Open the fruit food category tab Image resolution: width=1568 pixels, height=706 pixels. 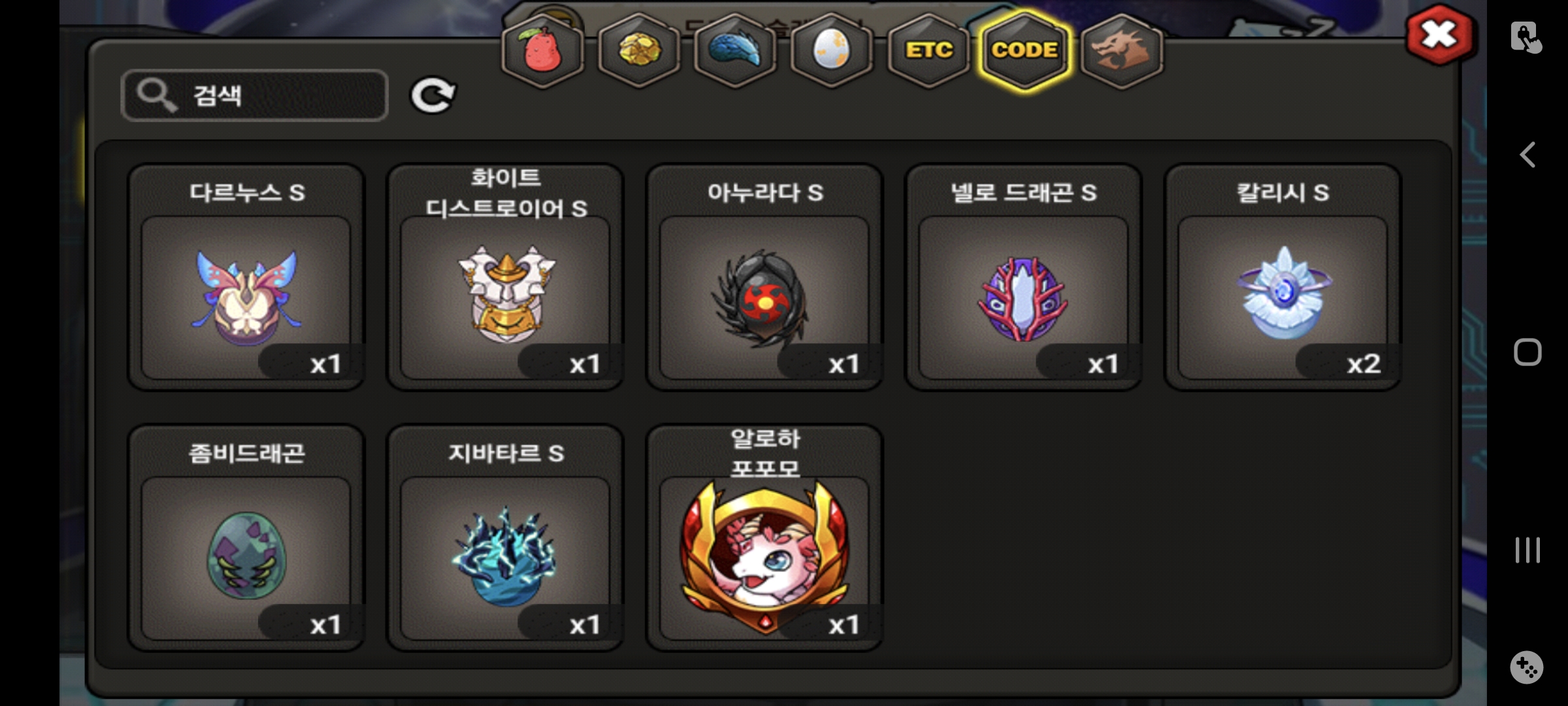coord(542,51)
